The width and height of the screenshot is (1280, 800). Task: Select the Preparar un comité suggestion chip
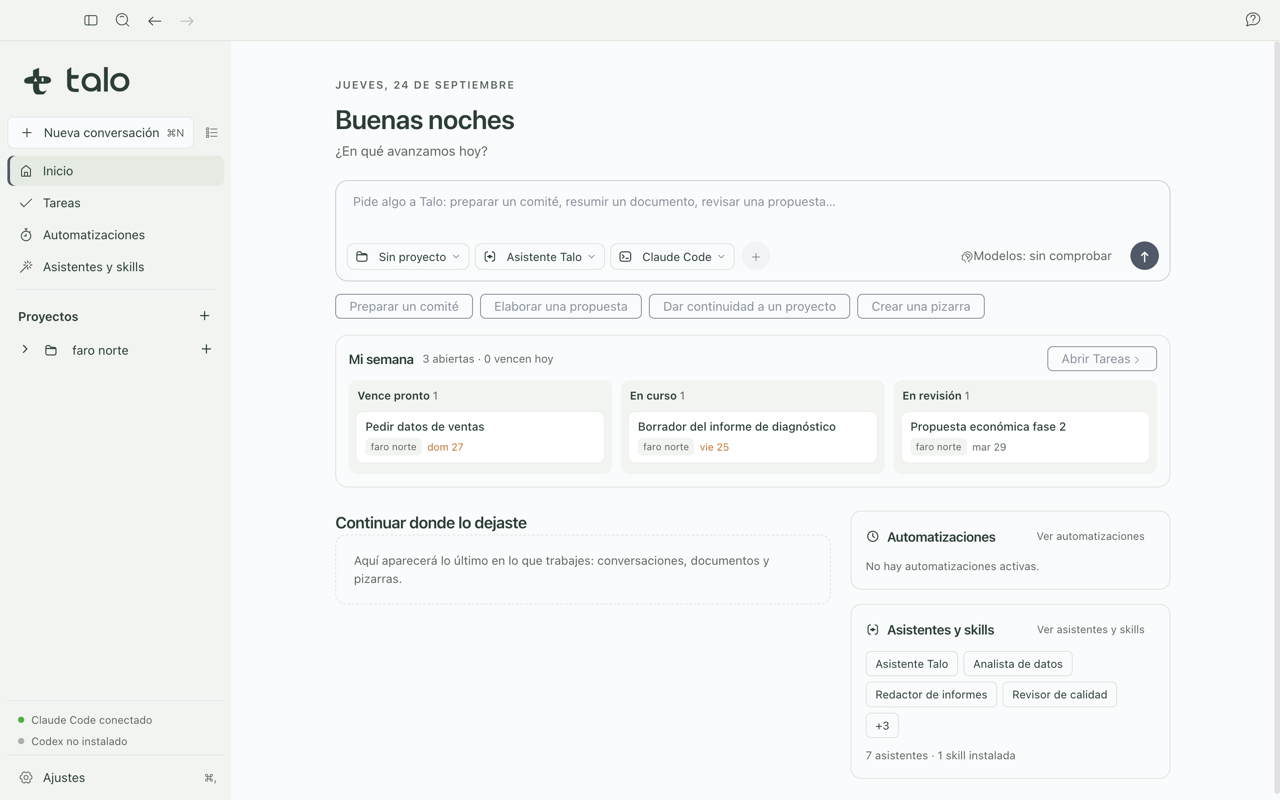[x=404, y=306]
